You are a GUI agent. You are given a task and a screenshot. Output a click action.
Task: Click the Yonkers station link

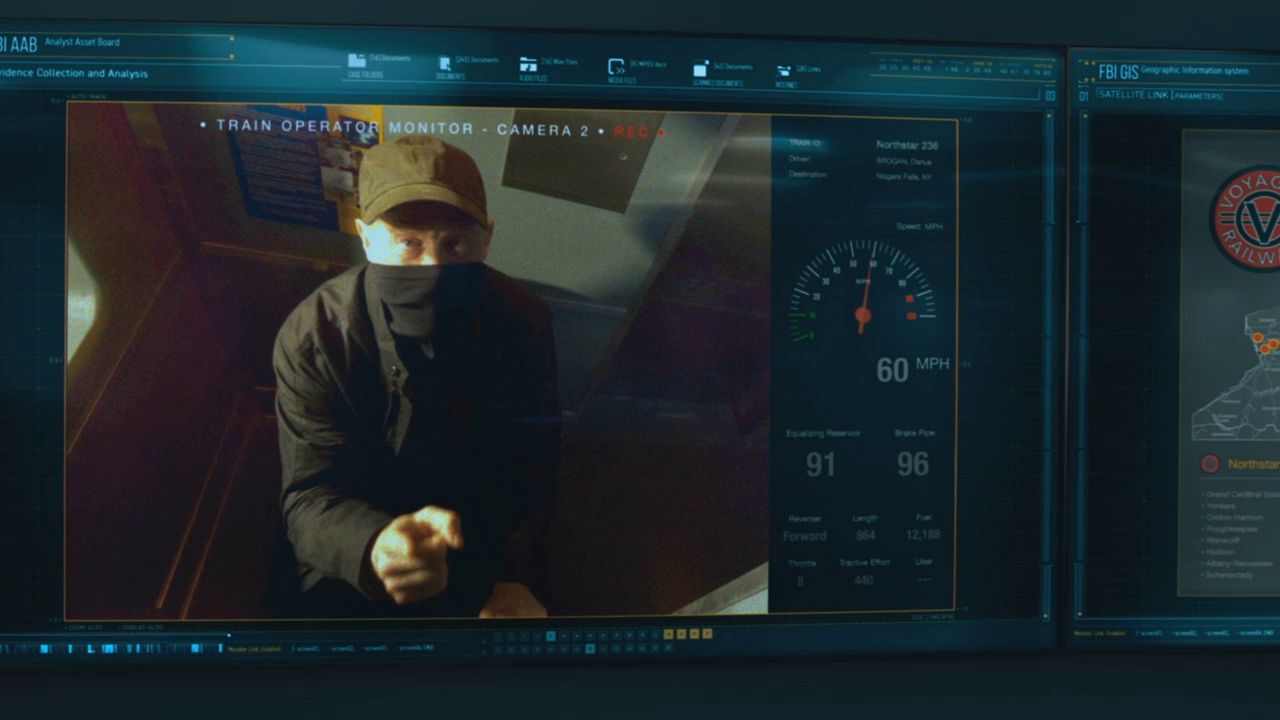coord(1220,506)
